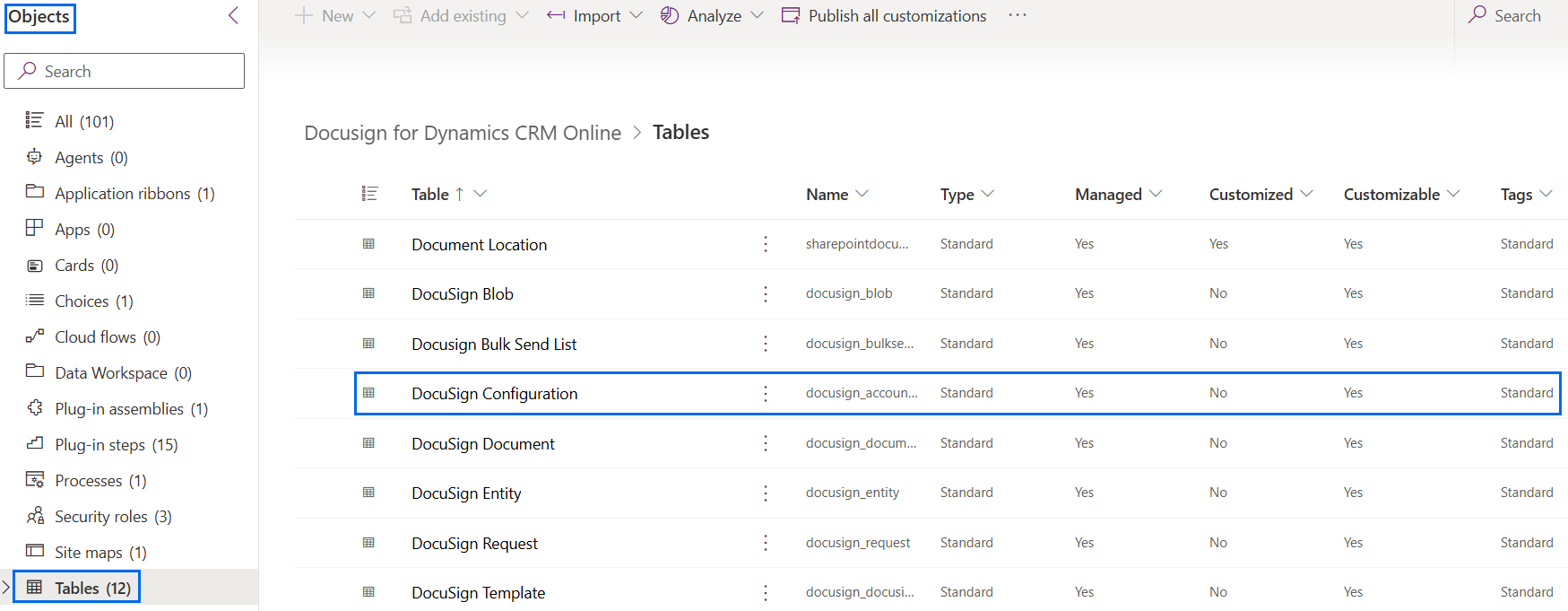Click the Processes icon in the sidebar
This screenshot has width=1568, height=611.
pyautogui.click(x=34, y=479)
